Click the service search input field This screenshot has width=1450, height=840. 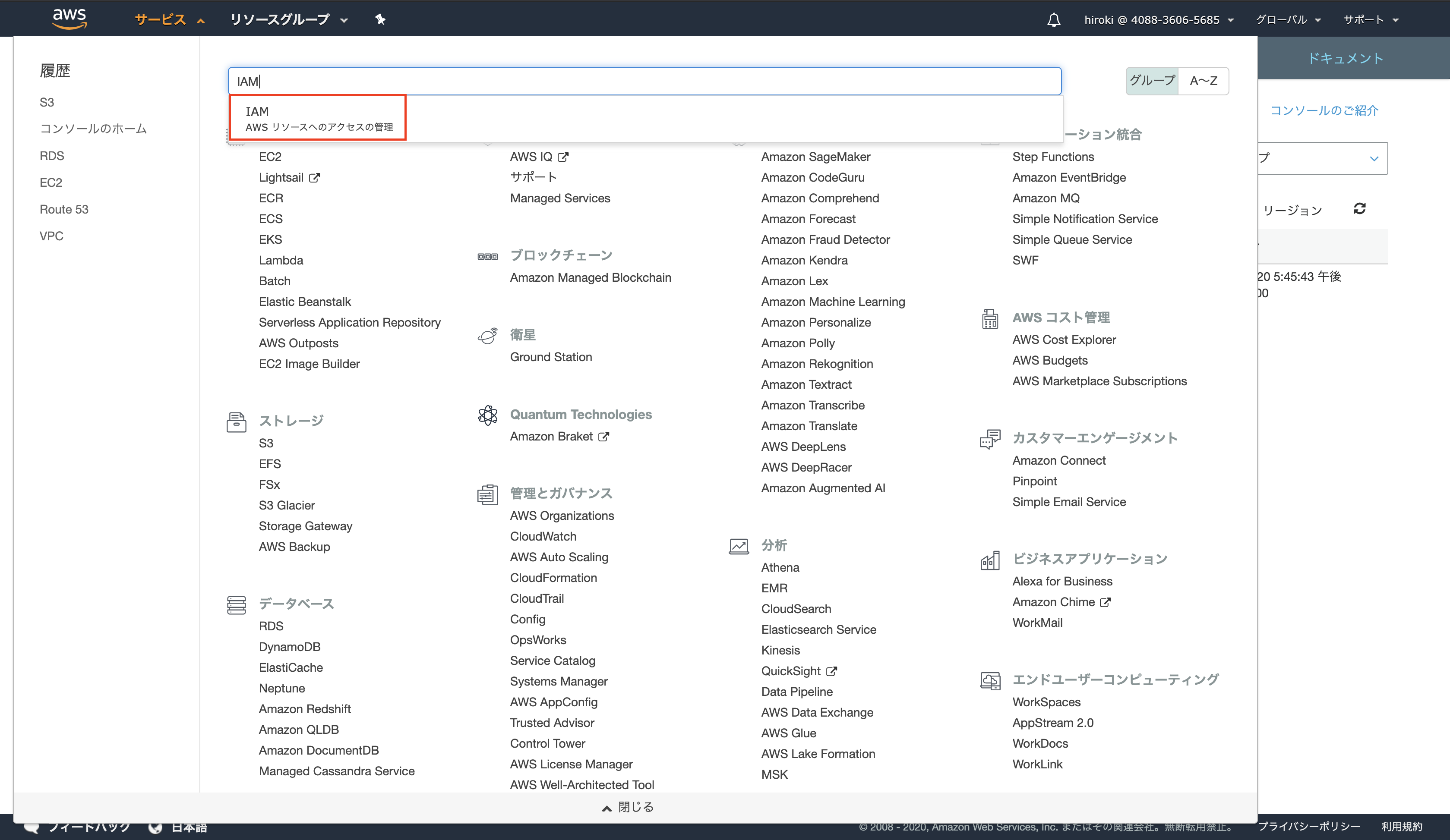[644, 81]
